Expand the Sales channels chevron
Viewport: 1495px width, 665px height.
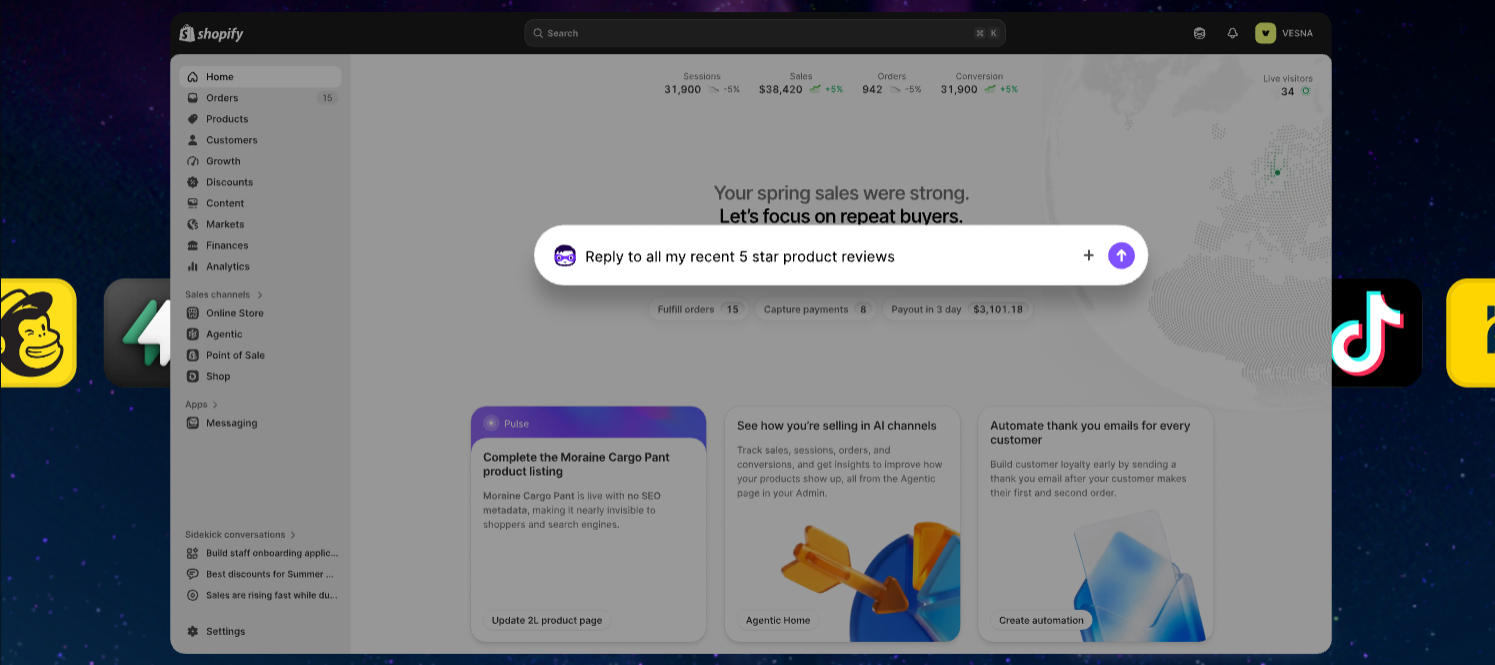point(260,295)
